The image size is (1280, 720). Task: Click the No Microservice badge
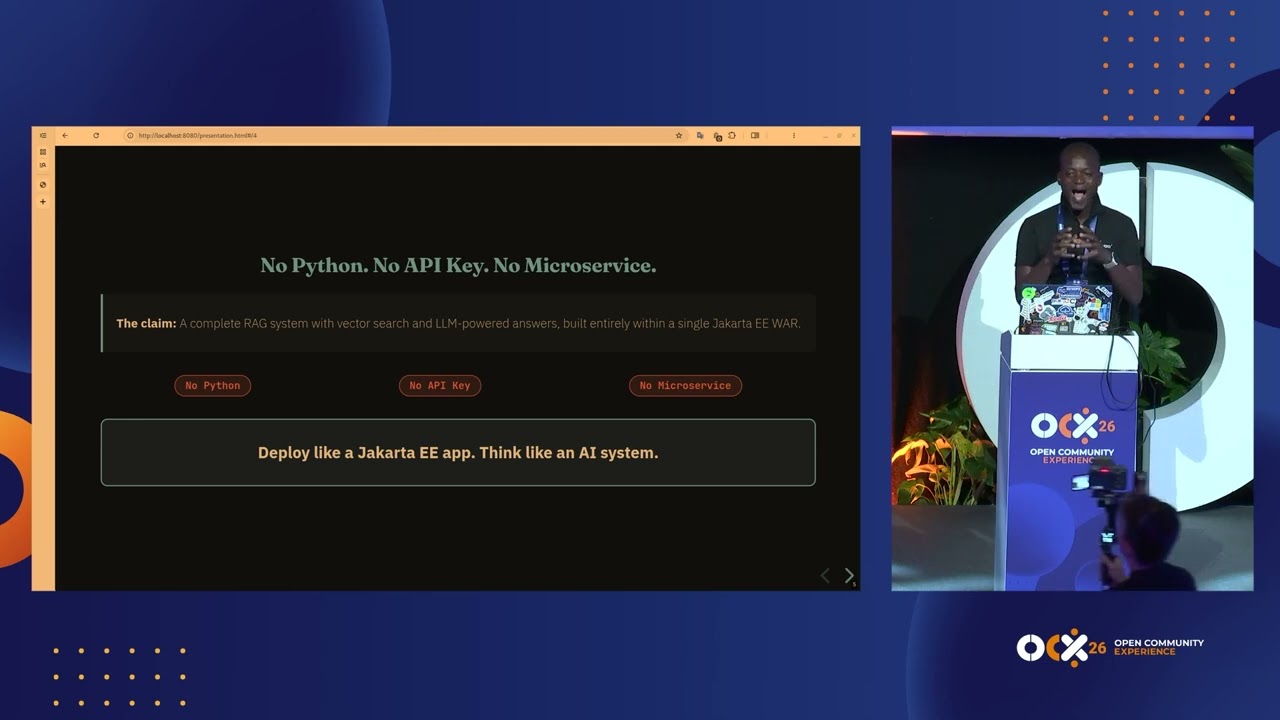point(685,385)
